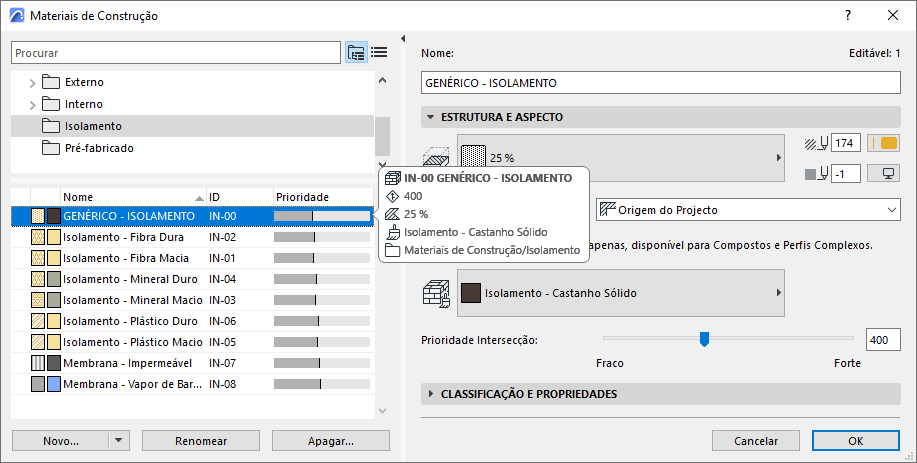Viewport: 917px width, 463px height.
Task: Expand the Interno folder
Action: tap(32, 104)
